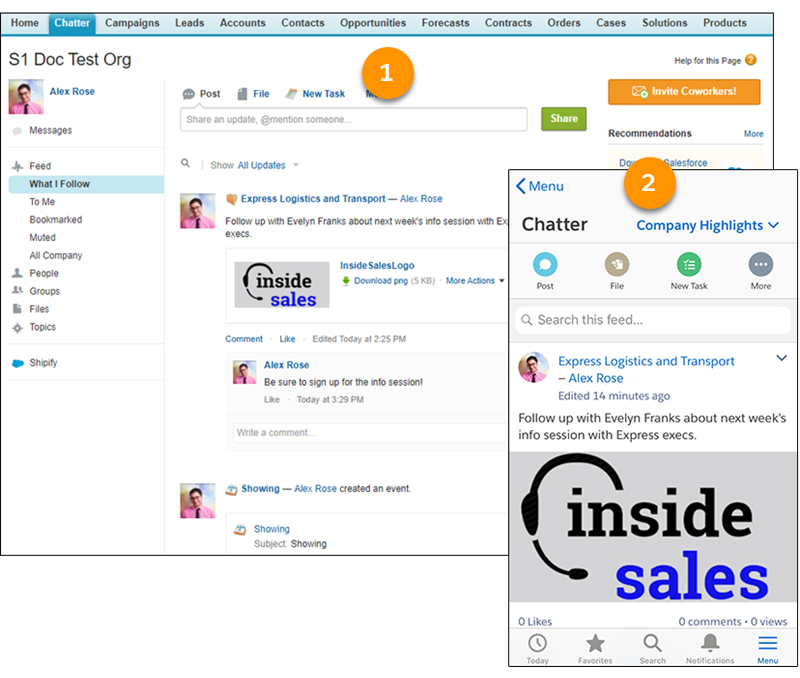
Task: Select the Muted feed filter
Action: pyautogui.click(x=42, y=238)
